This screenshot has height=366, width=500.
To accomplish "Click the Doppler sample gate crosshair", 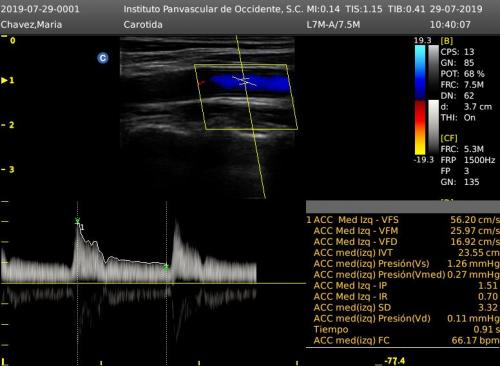I will click(245, 81).
